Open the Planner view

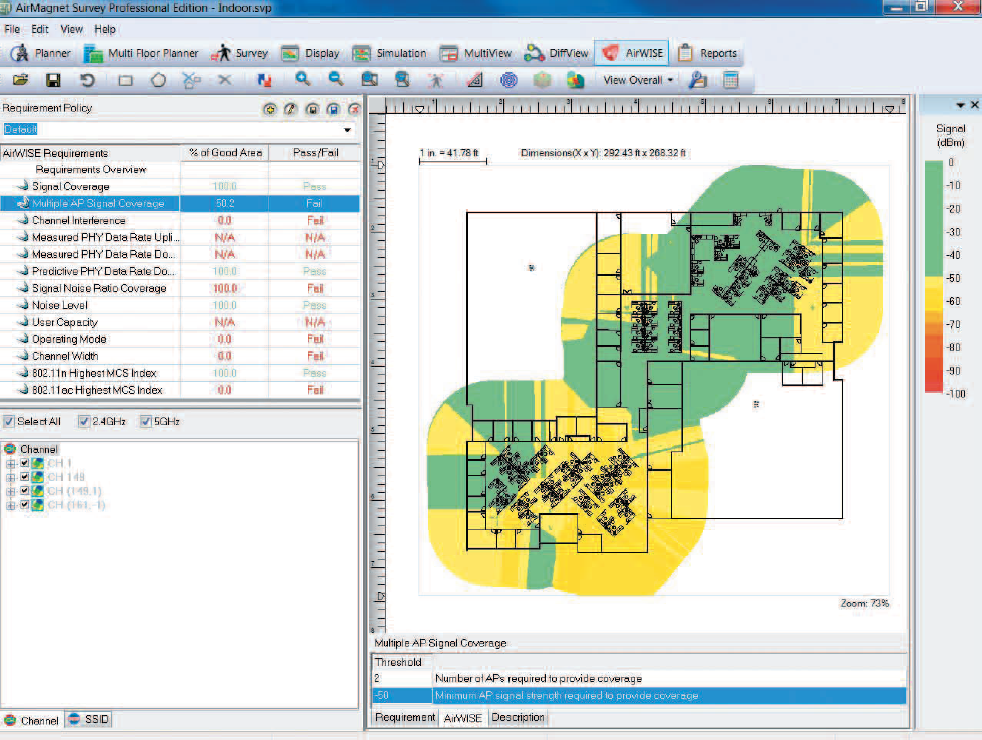[44, 53]
